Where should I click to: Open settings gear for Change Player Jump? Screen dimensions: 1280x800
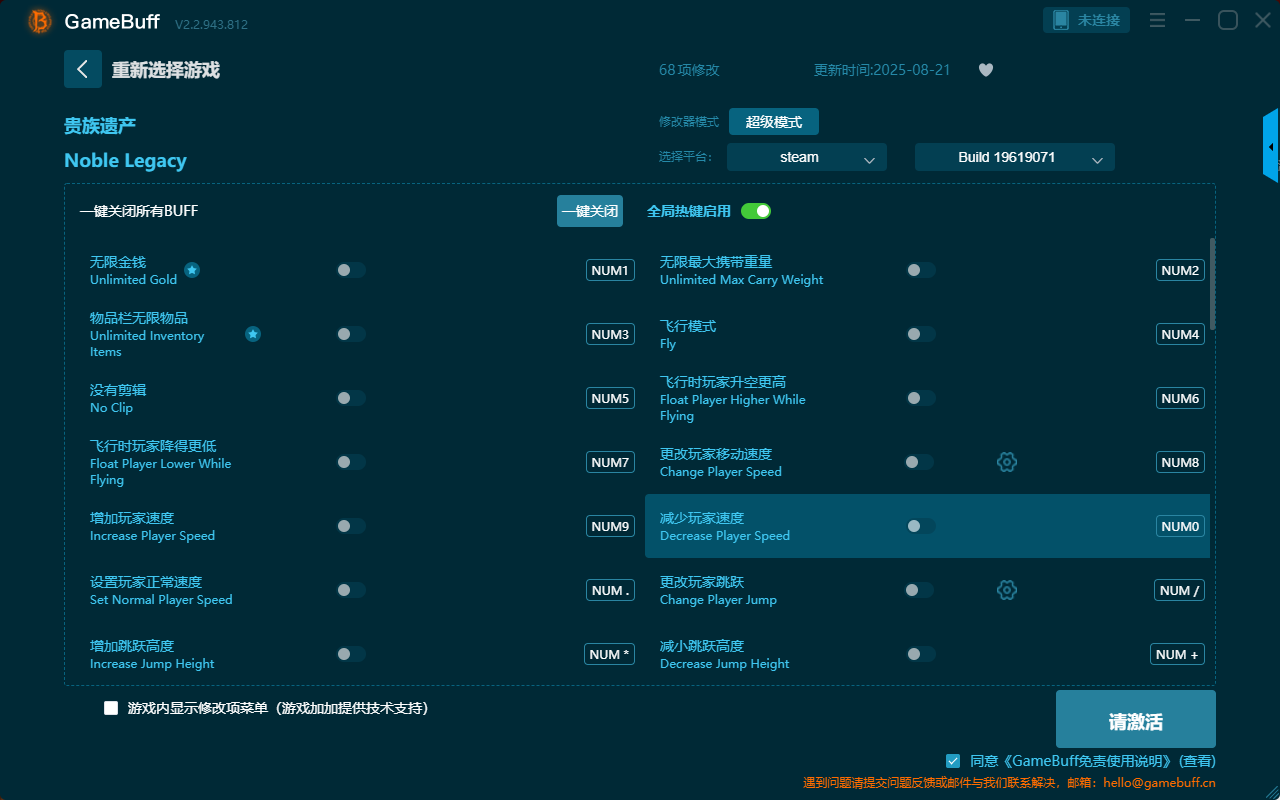(x=1007, y=590)
